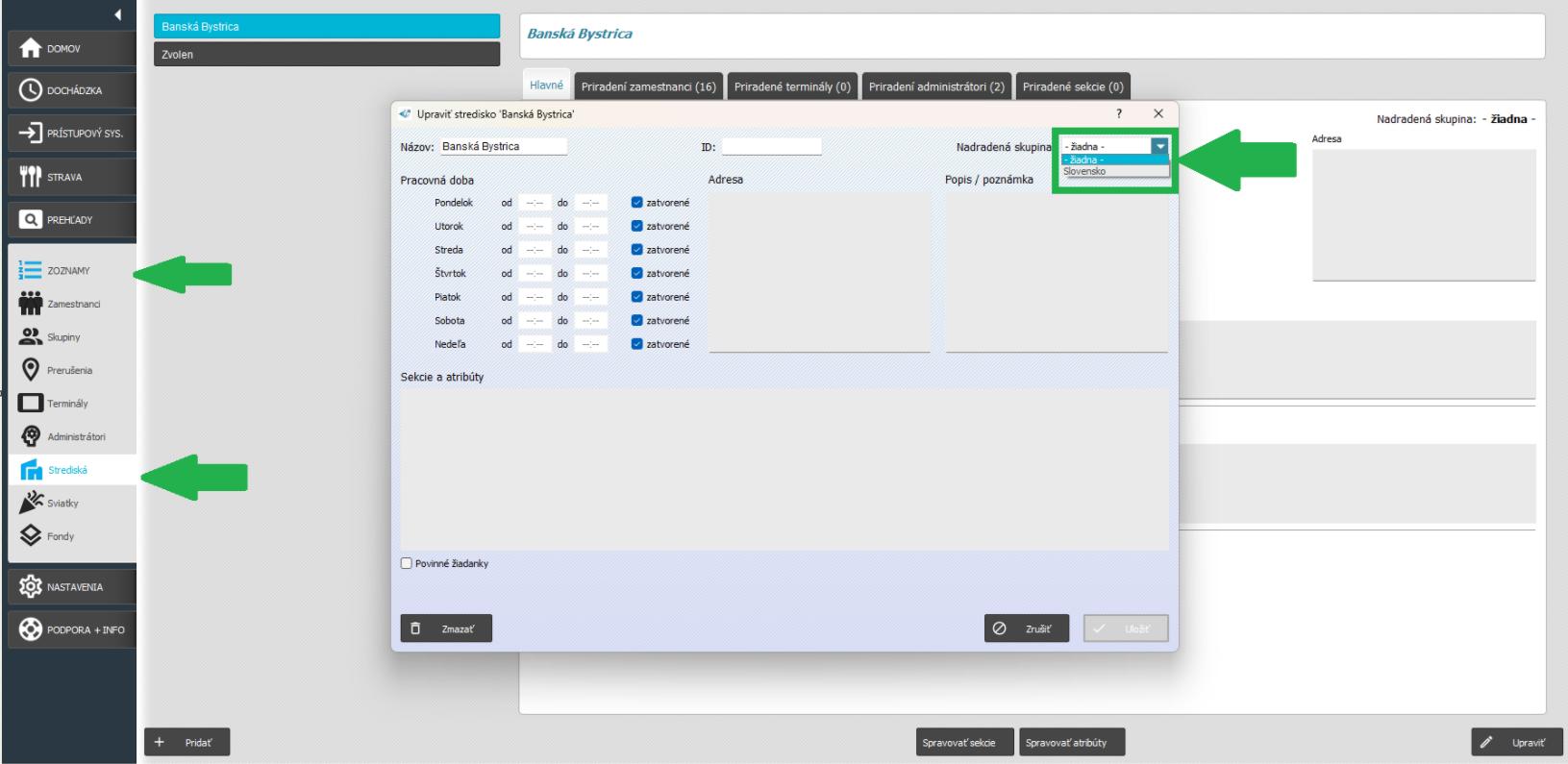The image size is (1568, 764).
Task: Select Slovensko from the dropdown list
Action: coord(1086,172)
